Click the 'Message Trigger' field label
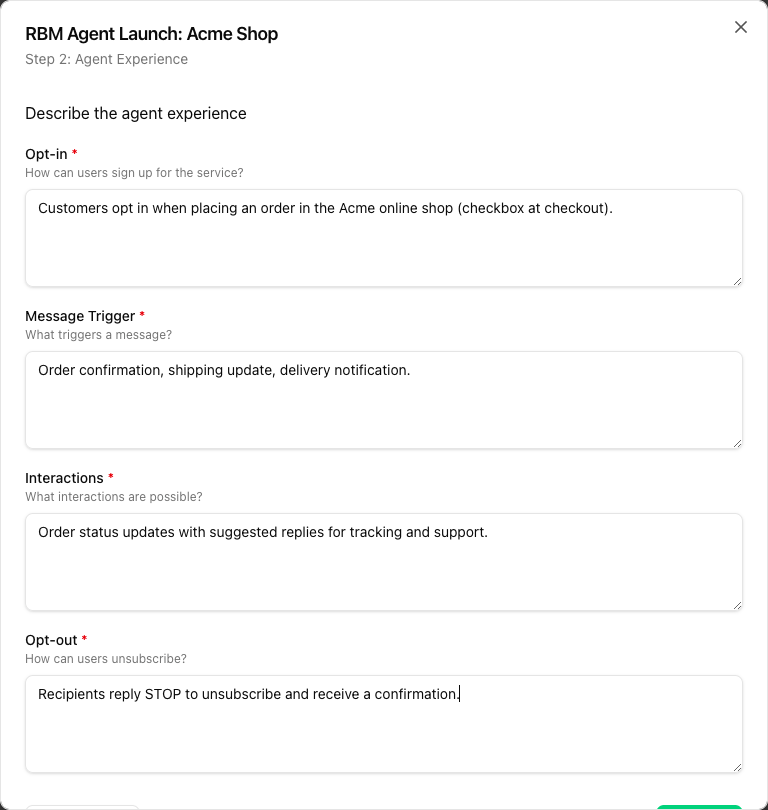Image resolution: width=768 pixels, height=810 pixels. tap(80, 316)
